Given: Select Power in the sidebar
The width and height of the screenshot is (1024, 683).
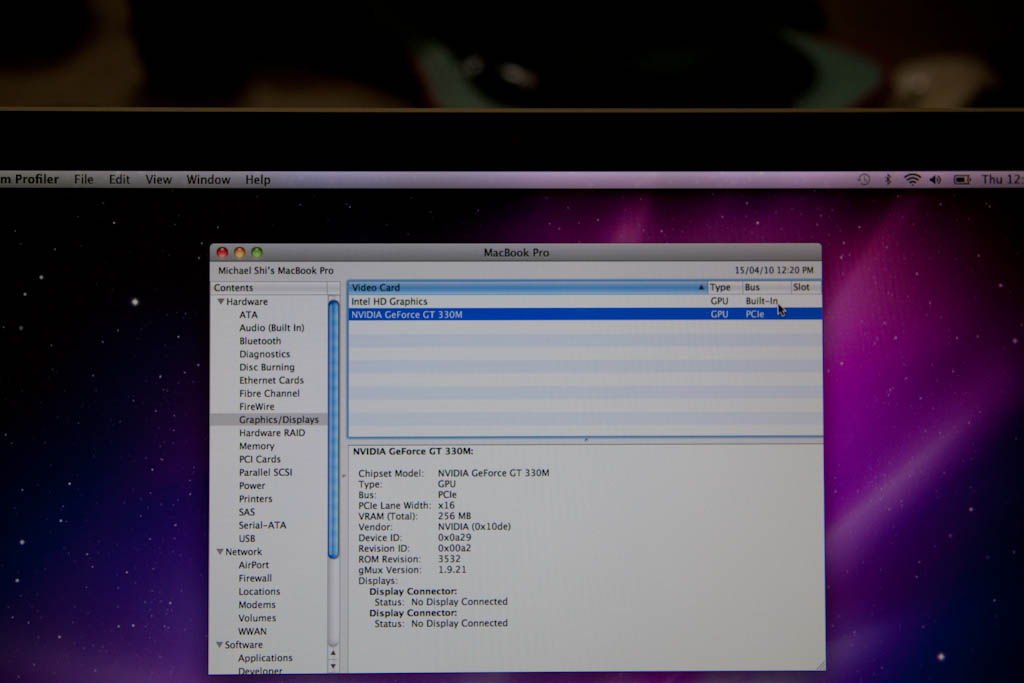Looking at the screenshot, I should tap(252, 486).
